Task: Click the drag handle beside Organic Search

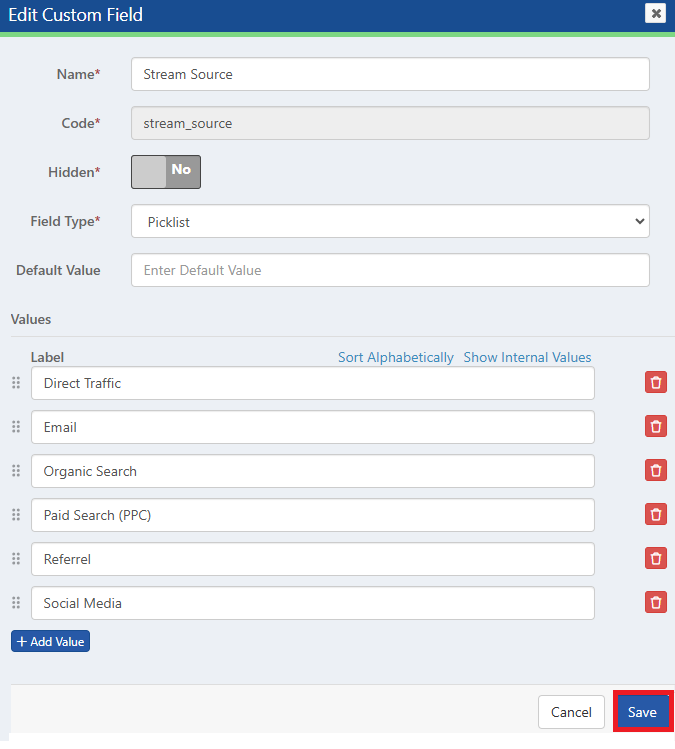Action: point(16,471)
